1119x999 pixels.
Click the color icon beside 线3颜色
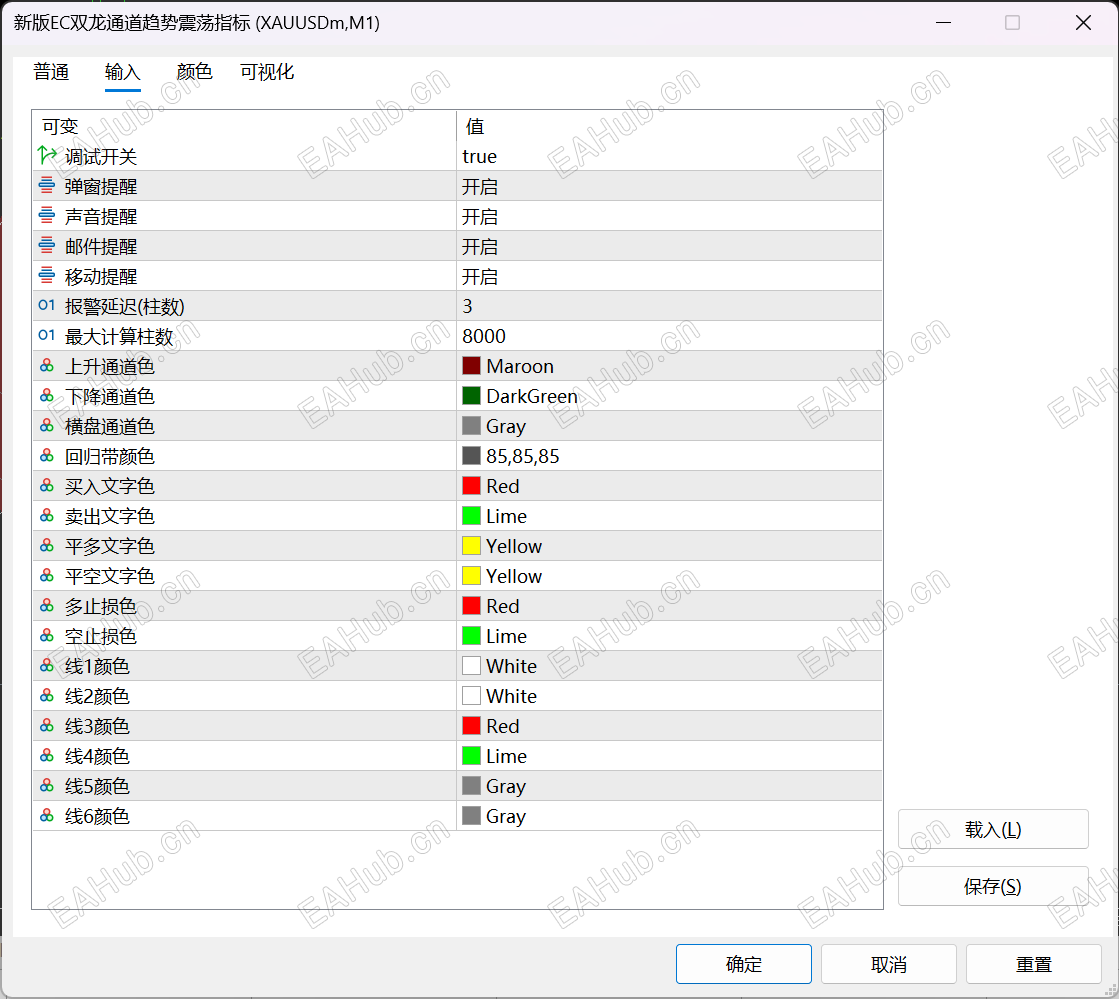click(46, 725)
